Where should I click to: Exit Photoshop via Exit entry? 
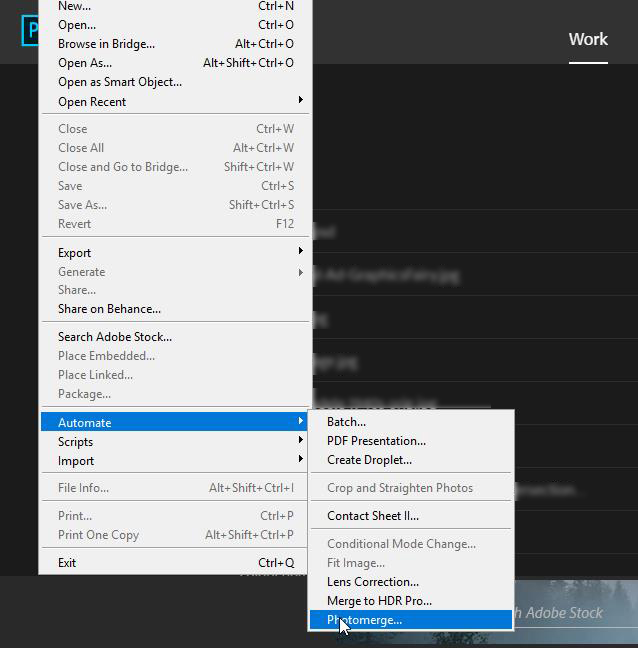click(x=67, y=563)
